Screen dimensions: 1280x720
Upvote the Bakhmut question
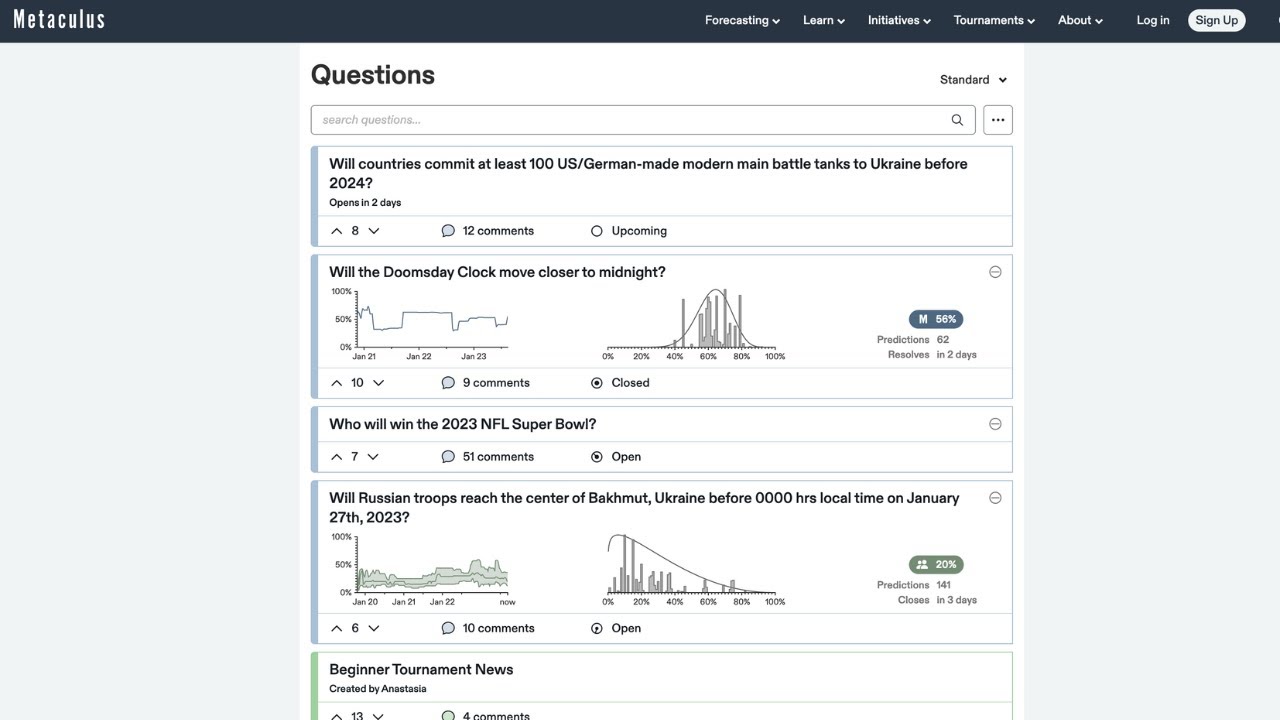pos(337,629)
